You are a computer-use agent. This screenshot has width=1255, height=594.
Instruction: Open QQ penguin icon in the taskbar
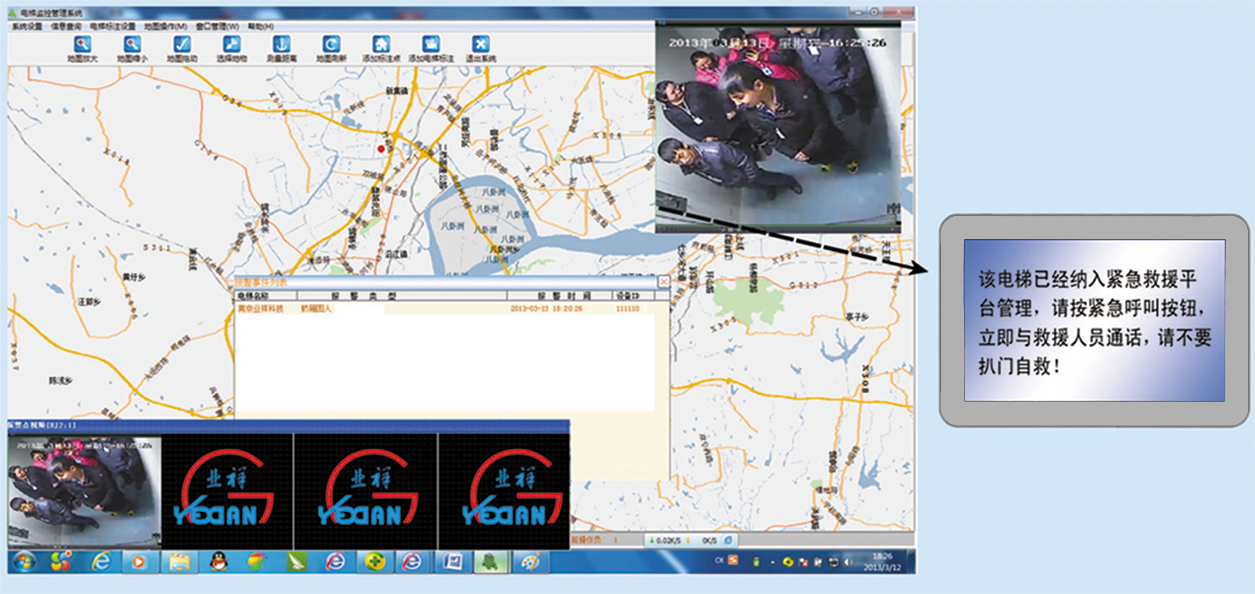point(218,562)
